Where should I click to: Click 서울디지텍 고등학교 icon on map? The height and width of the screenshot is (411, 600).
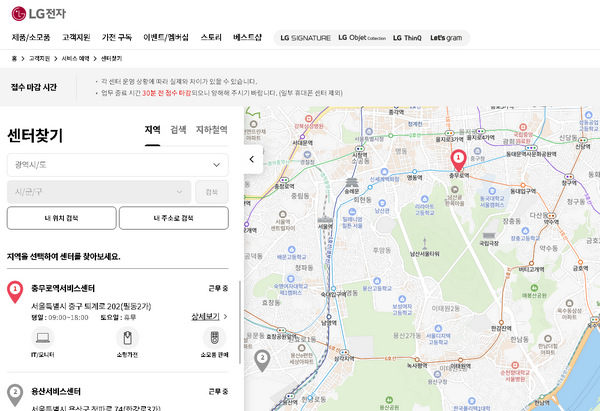point(438,328)
